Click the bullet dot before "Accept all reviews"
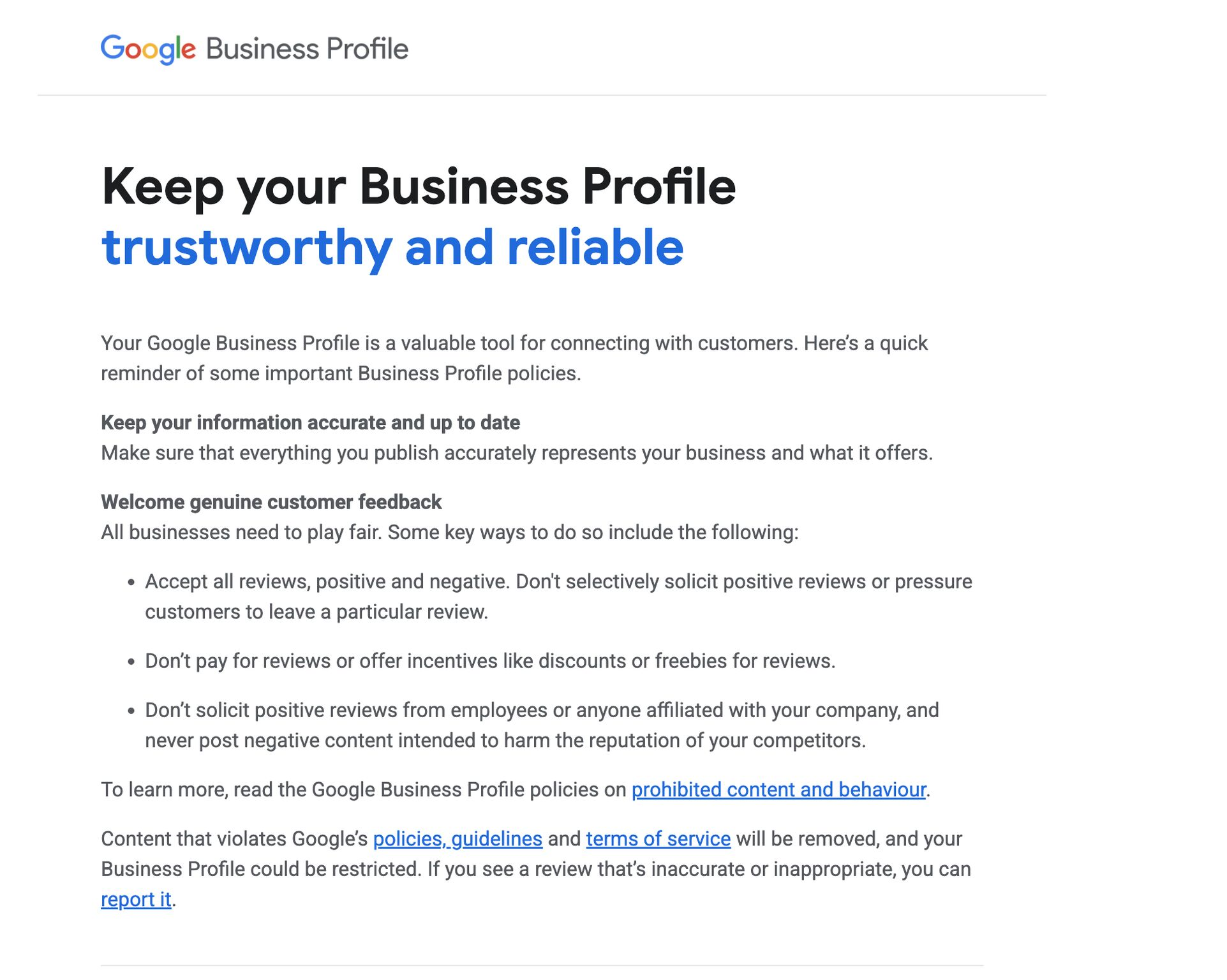This screenshot has height=980, width=1227. [x=131, y=583]
